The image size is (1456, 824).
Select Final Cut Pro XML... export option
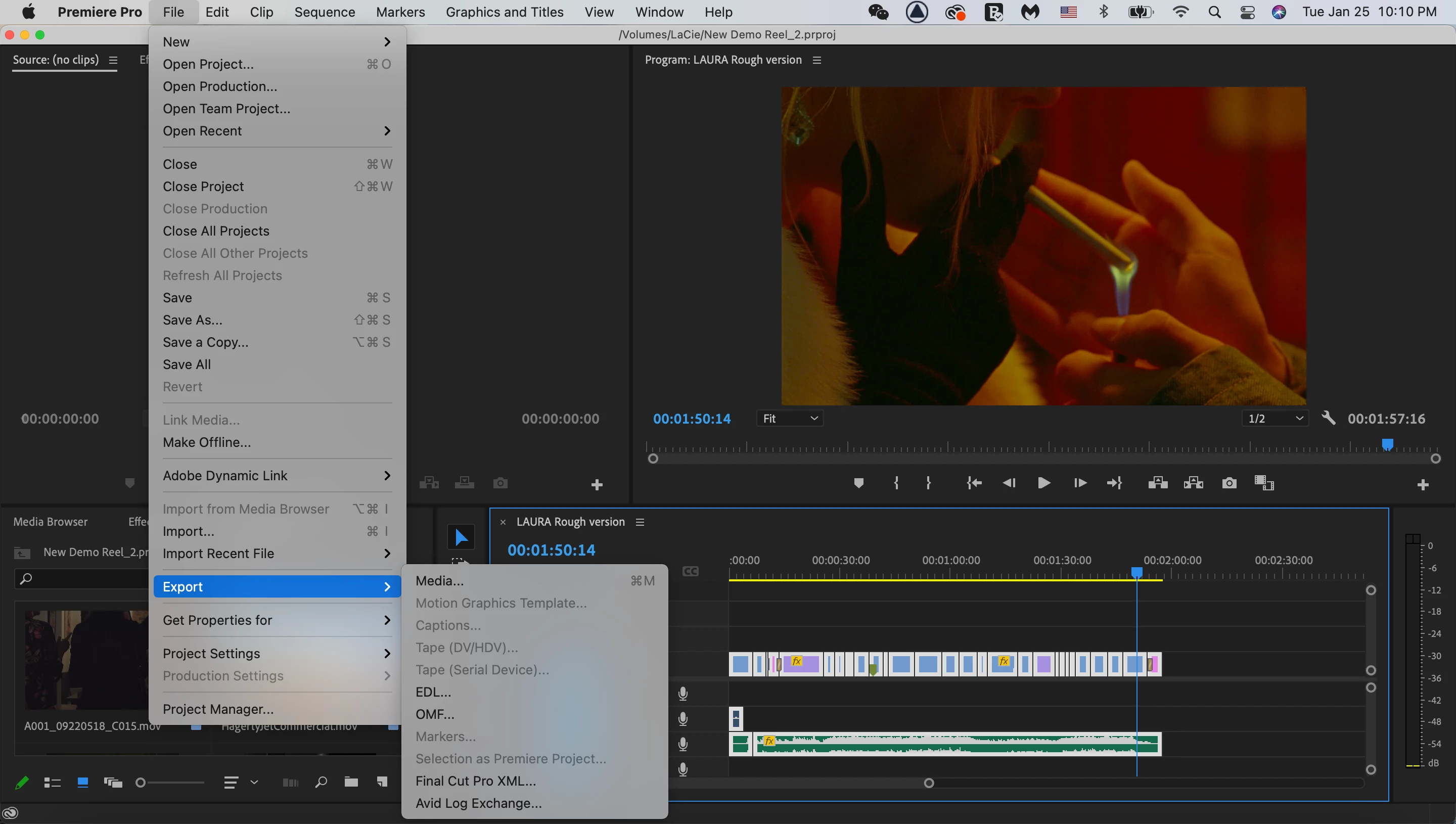pos(475,781)
